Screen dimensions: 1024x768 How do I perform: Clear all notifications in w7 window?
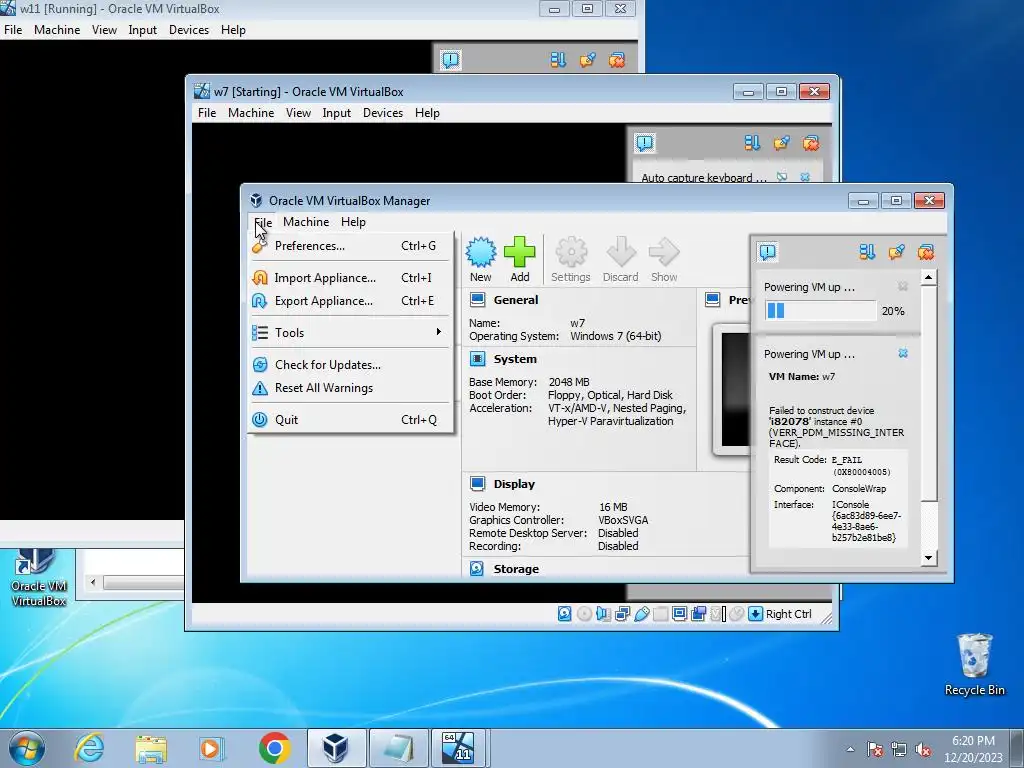pyautogui.click(x=811, y=143)
